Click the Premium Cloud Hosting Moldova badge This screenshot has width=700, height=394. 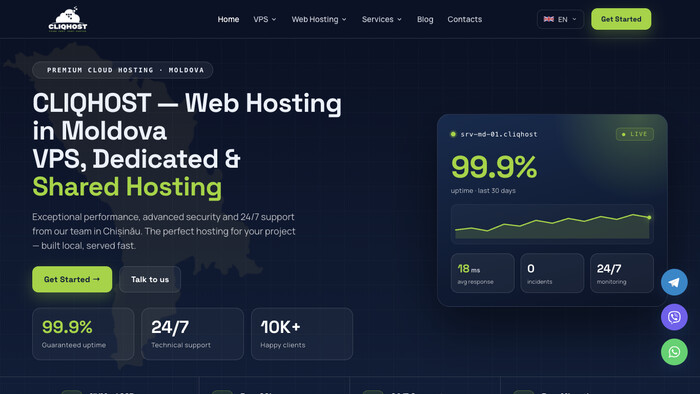pyautogui.click(x=123, y=70)
